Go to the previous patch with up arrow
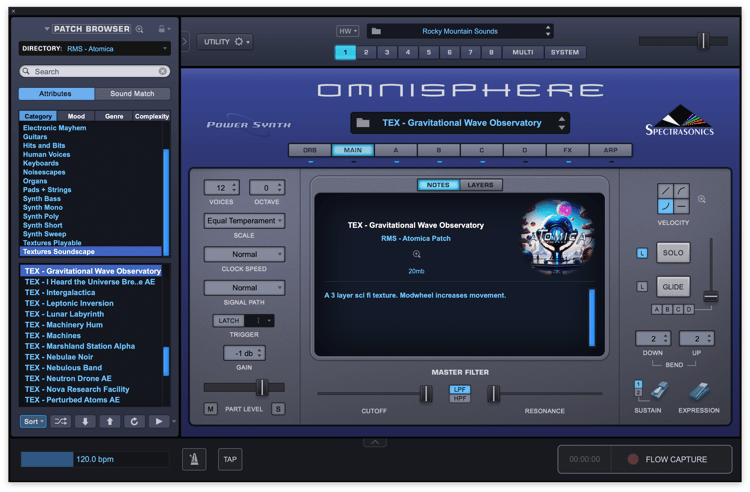 (x=110, y=421)
